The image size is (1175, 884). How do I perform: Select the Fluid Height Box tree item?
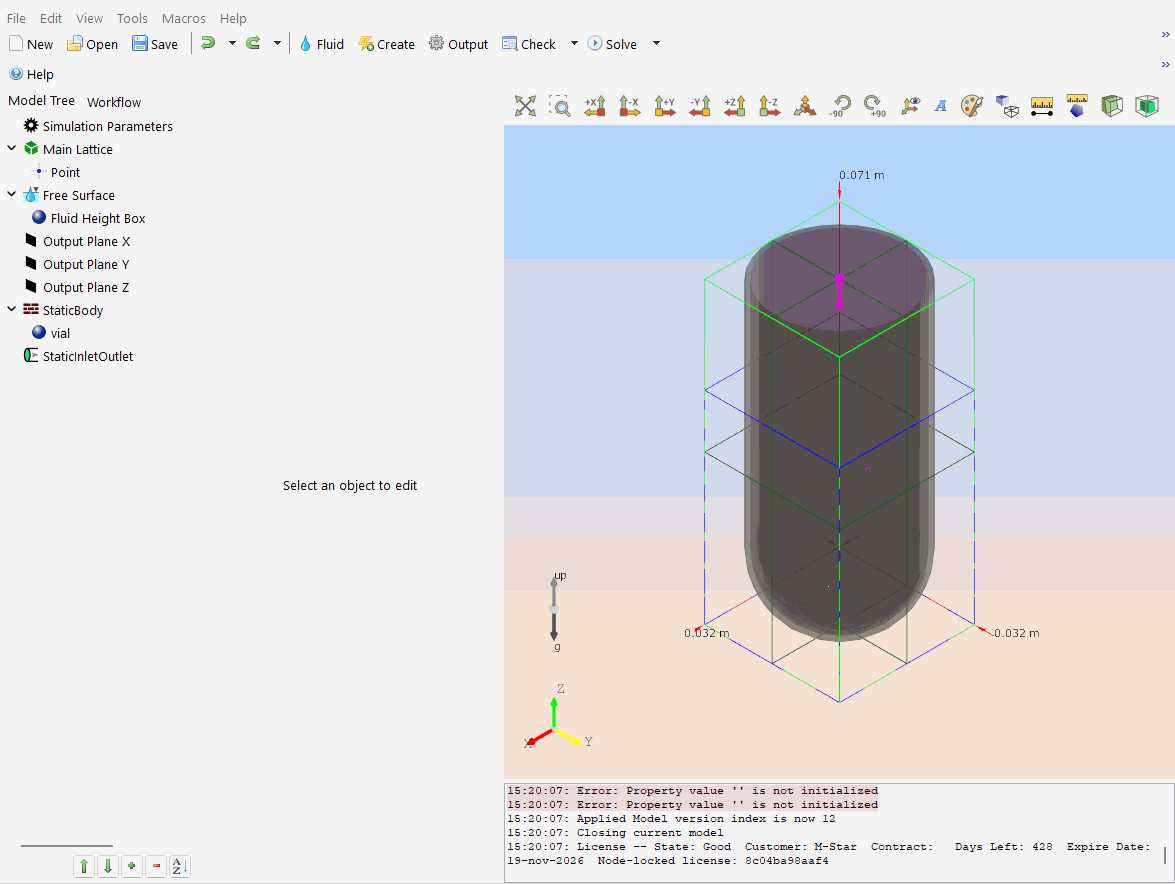pyautogui.click(x=98, y=218)
